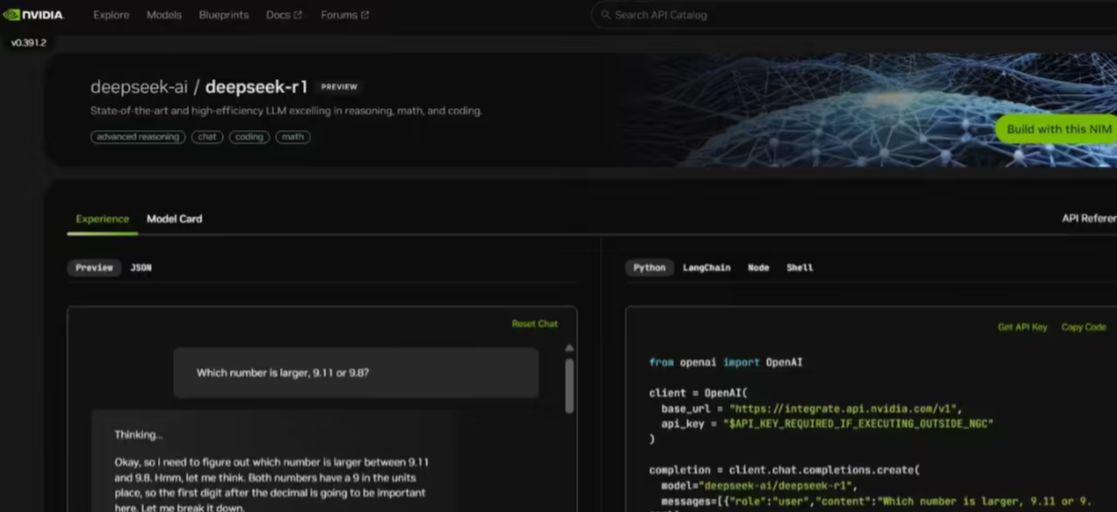Open the Models menu item
The image size is (1117, 512).
pyautogui.click(x=164, y=15)
